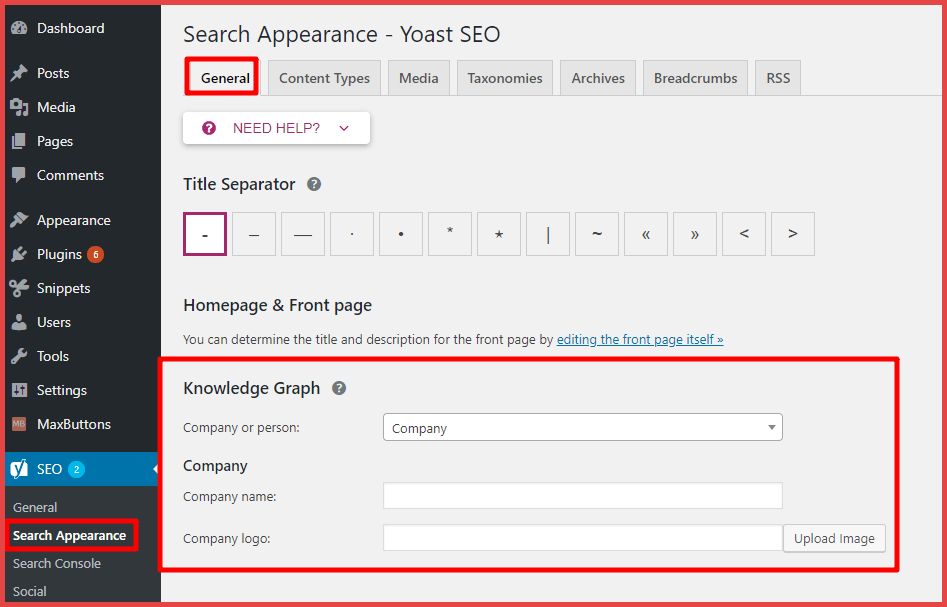This screenshot has width=947, height=607.
Task: Click the Company name text field
Action: [582, 496]
